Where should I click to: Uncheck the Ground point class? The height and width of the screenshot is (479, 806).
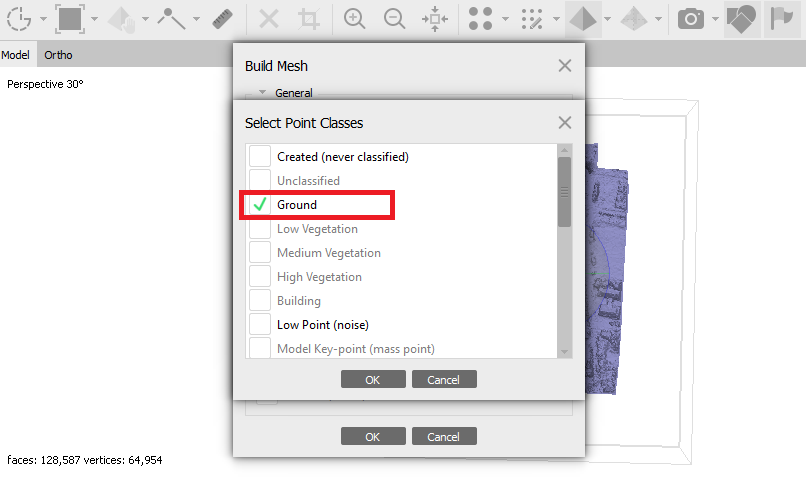[260, 205]
